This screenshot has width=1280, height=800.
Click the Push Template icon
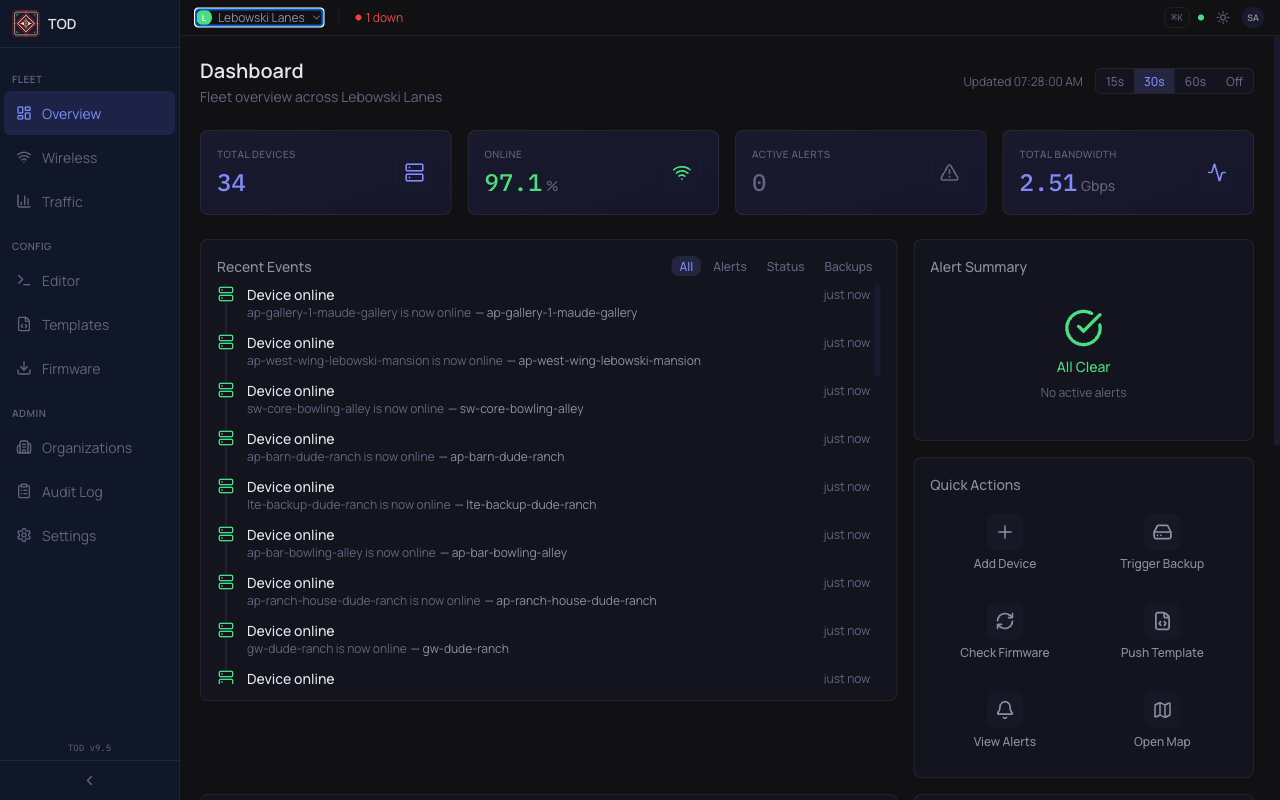(x=1162, y=620)
